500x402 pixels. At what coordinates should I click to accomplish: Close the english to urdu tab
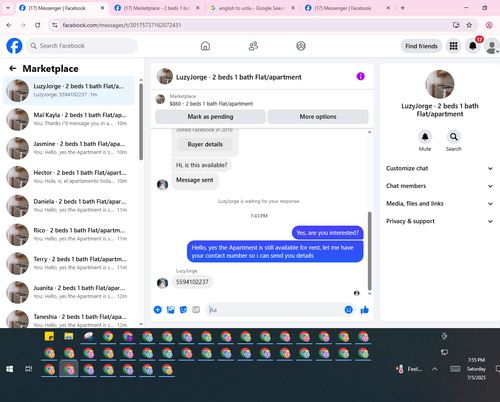click(293, 8)
